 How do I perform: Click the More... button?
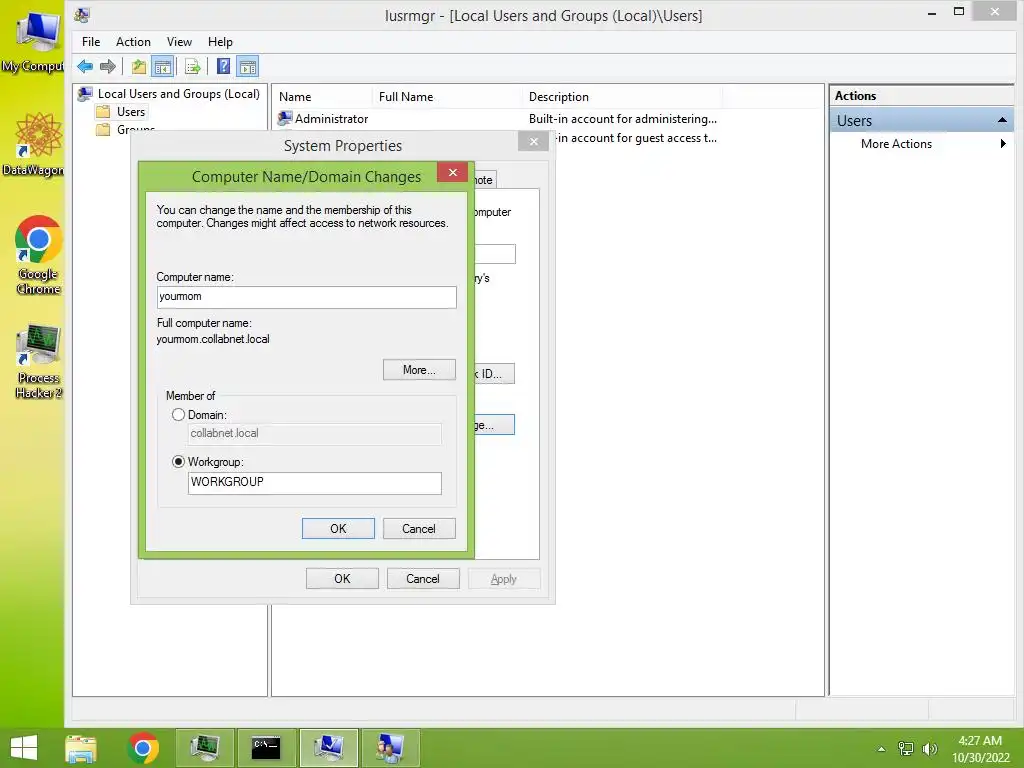click(419, 370)
